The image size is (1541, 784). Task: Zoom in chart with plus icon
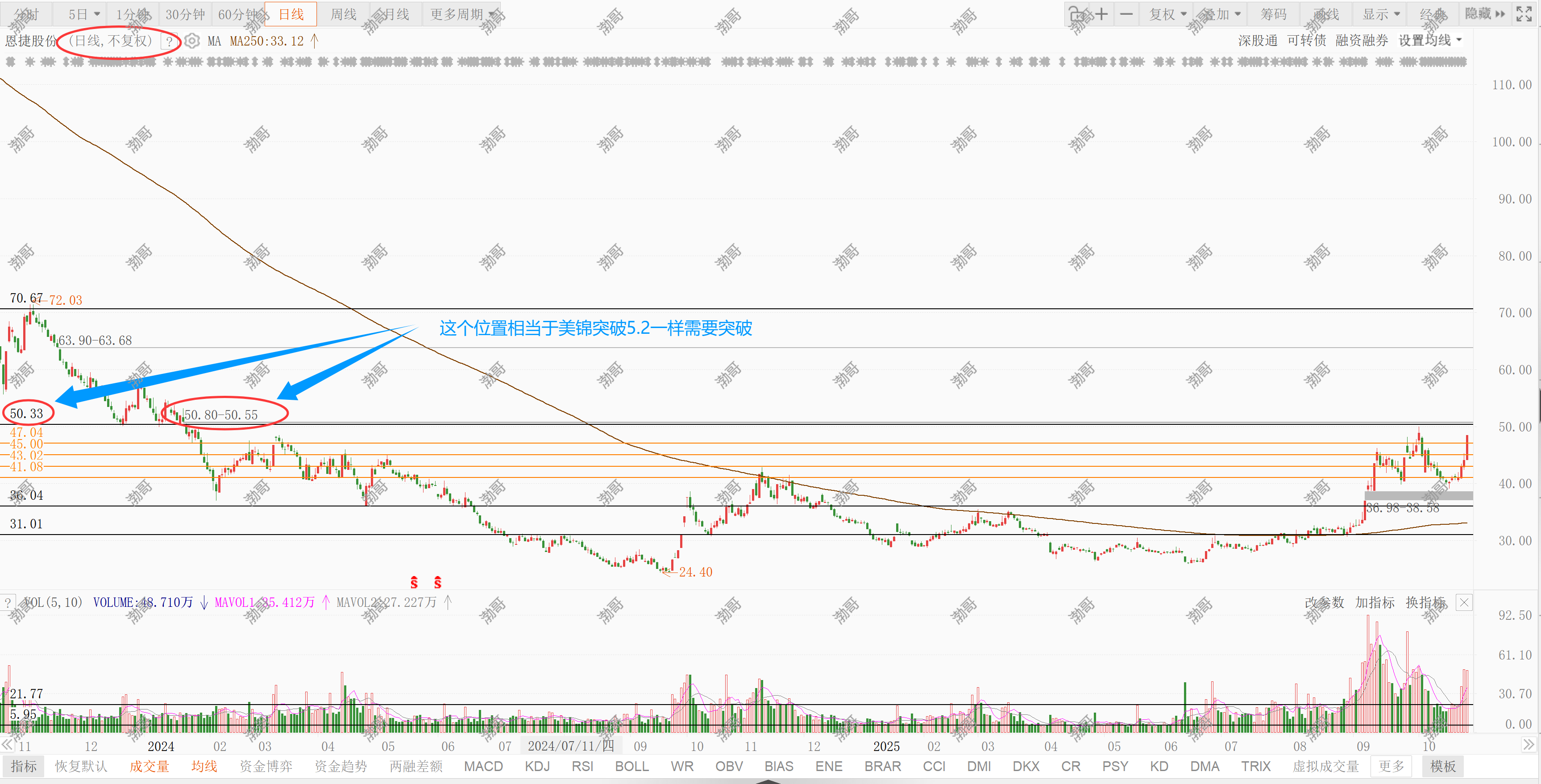[1101, 14]
